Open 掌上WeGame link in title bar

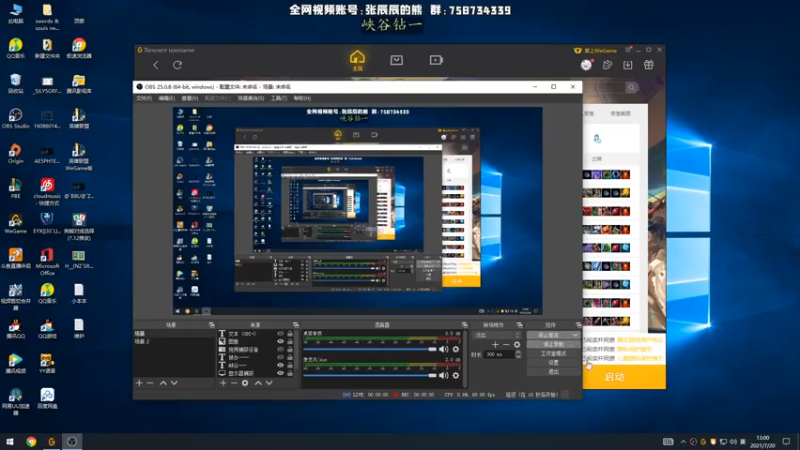tap(595, 50)
